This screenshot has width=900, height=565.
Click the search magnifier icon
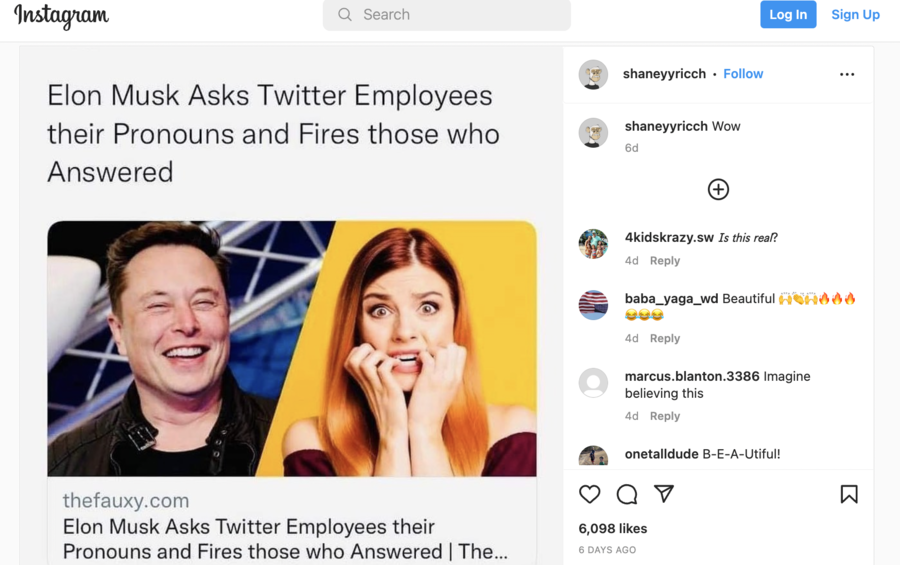345,15
